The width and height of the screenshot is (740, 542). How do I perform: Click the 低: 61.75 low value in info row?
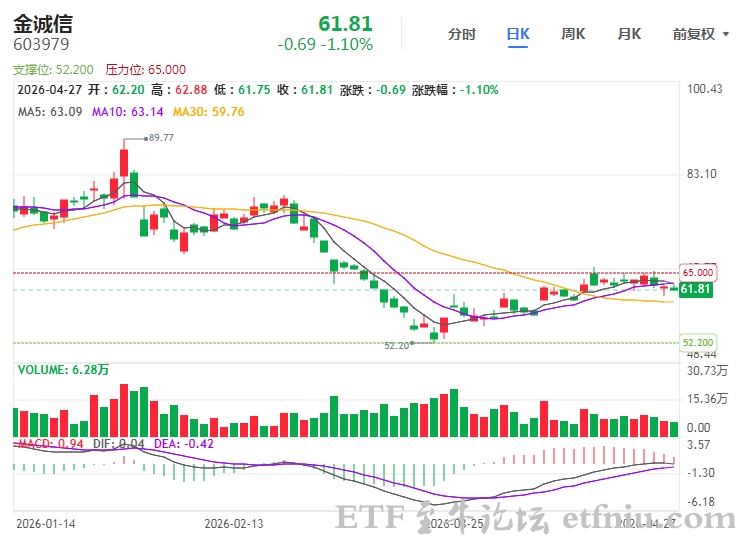(x=242, y=90)
